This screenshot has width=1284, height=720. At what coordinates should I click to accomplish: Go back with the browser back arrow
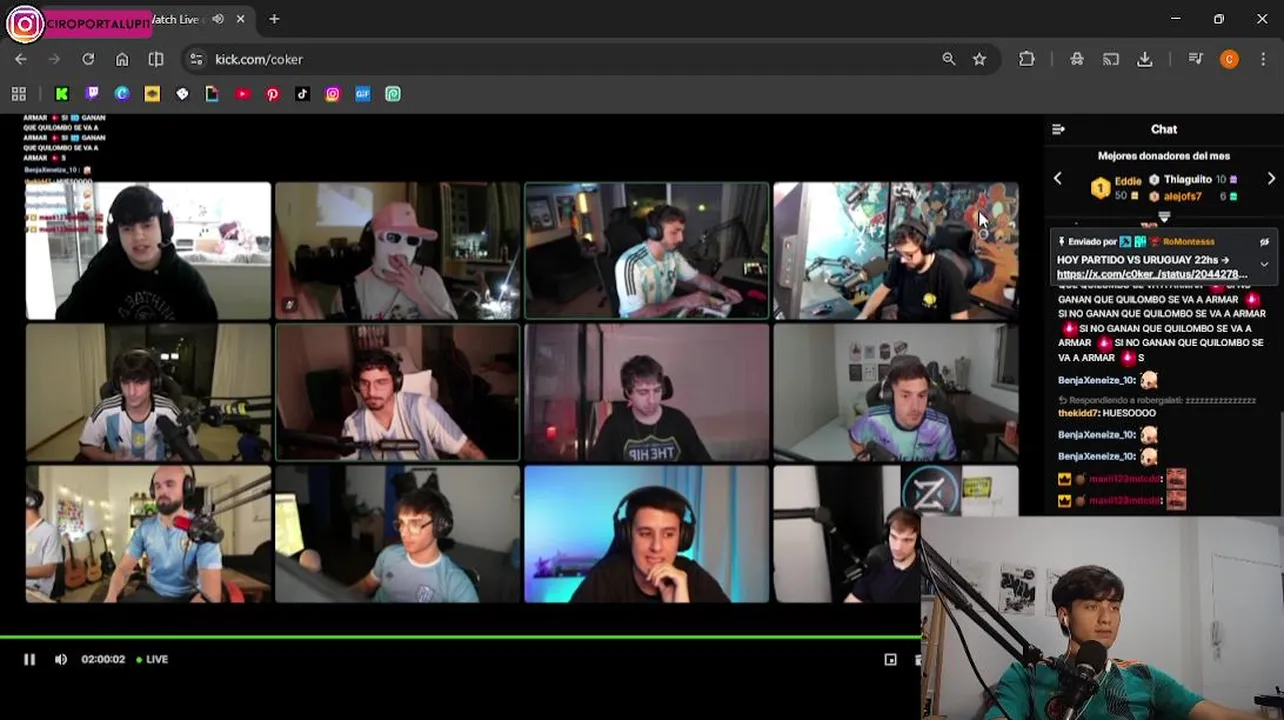tap(20, 59)
